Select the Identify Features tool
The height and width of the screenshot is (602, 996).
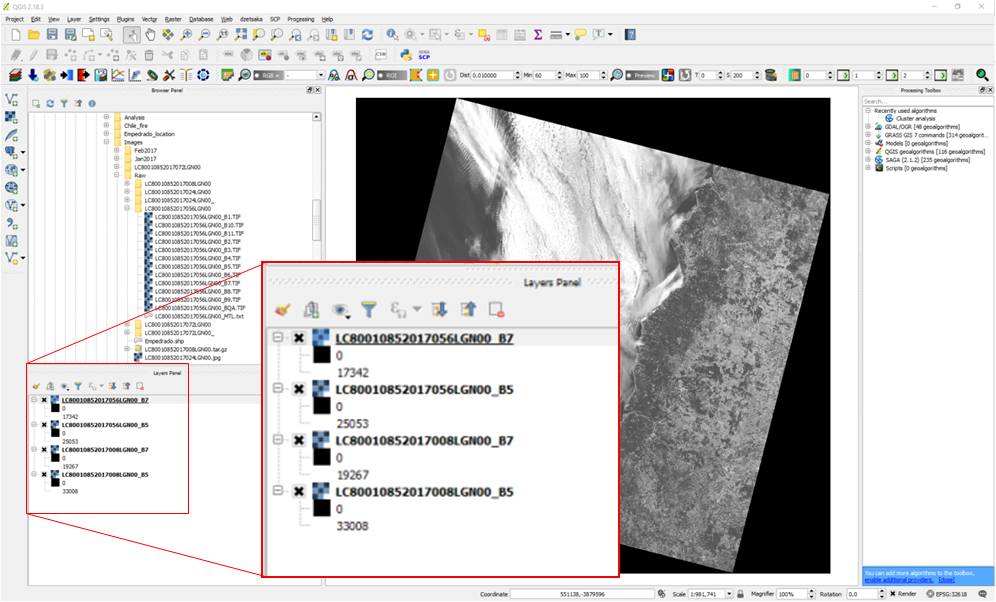click(x=392, y=35)
